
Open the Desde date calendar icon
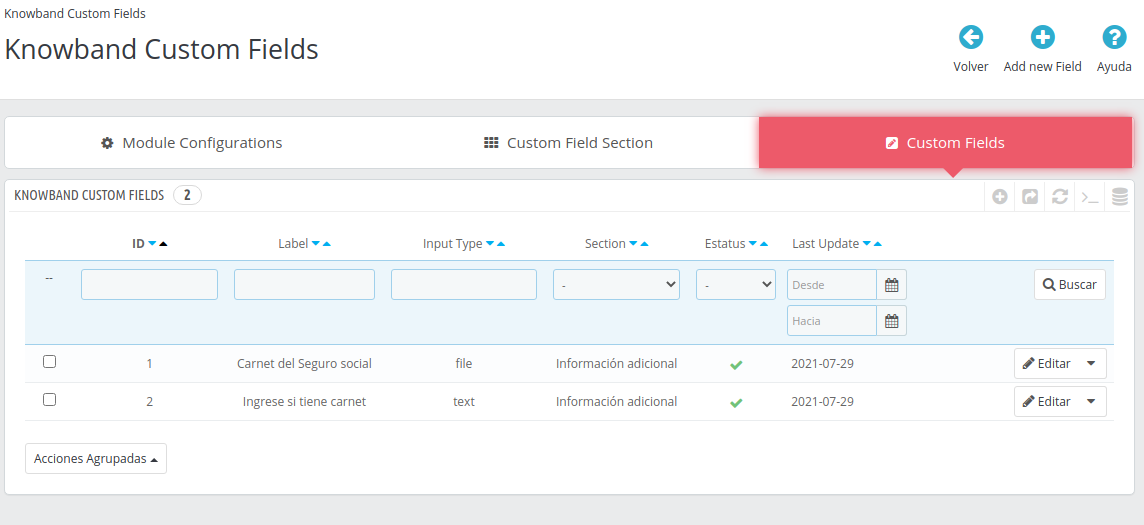click(x=891, y=285)
